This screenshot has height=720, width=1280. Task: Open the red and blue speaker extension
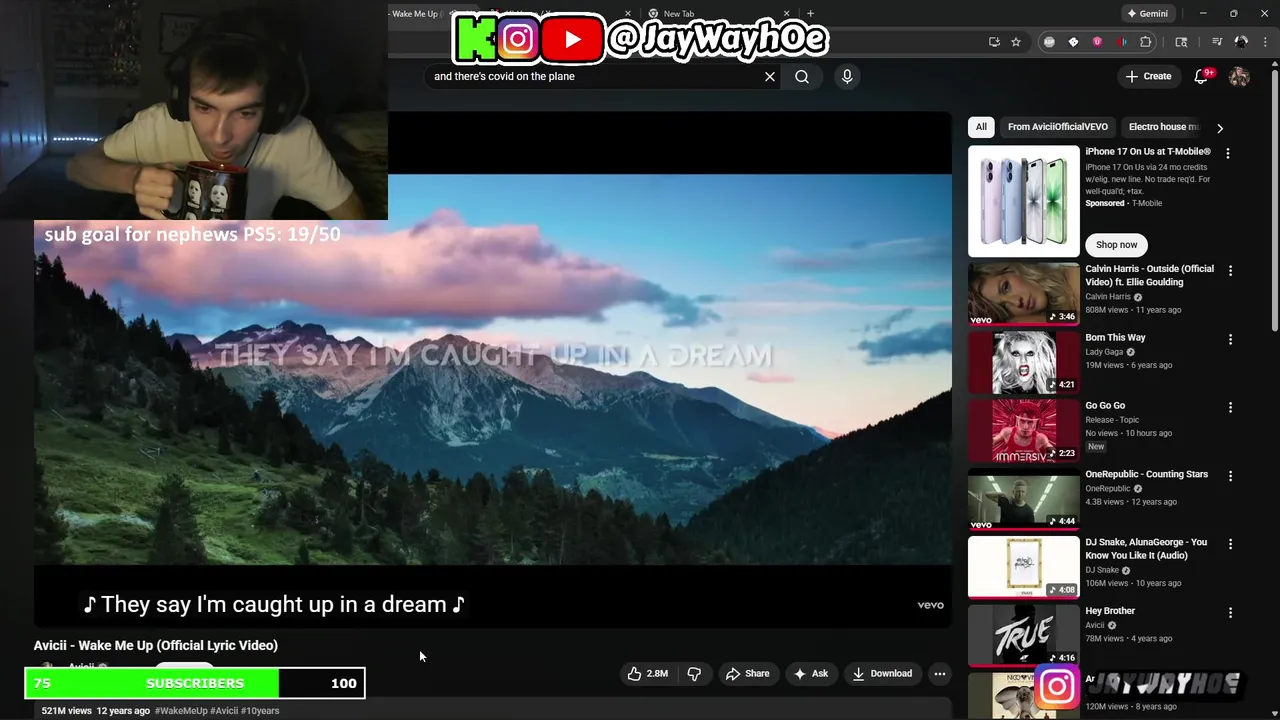tap(1121, 42)
